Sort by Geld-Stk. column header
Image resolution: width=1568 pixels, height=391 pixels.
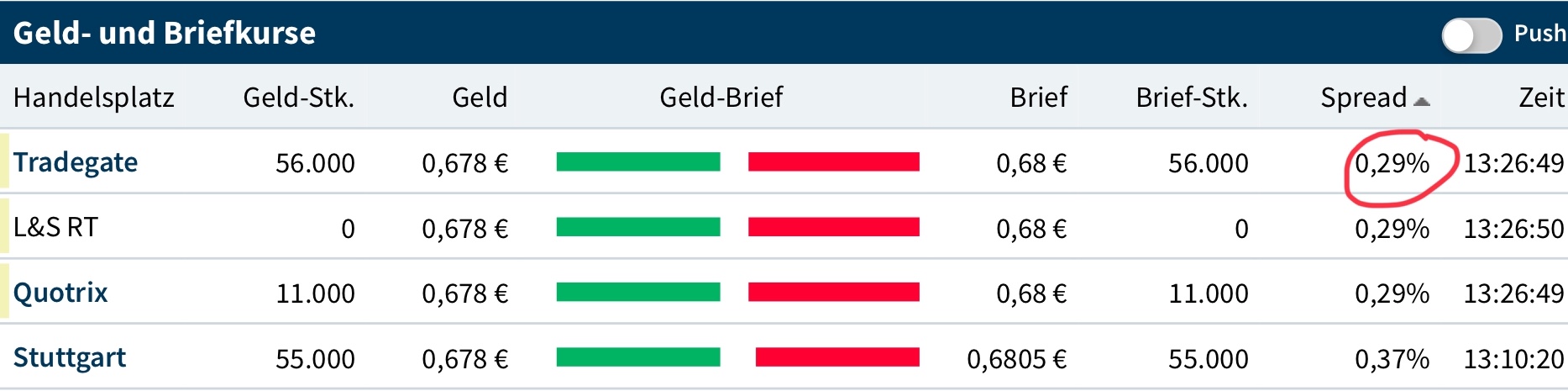point(298,98)
